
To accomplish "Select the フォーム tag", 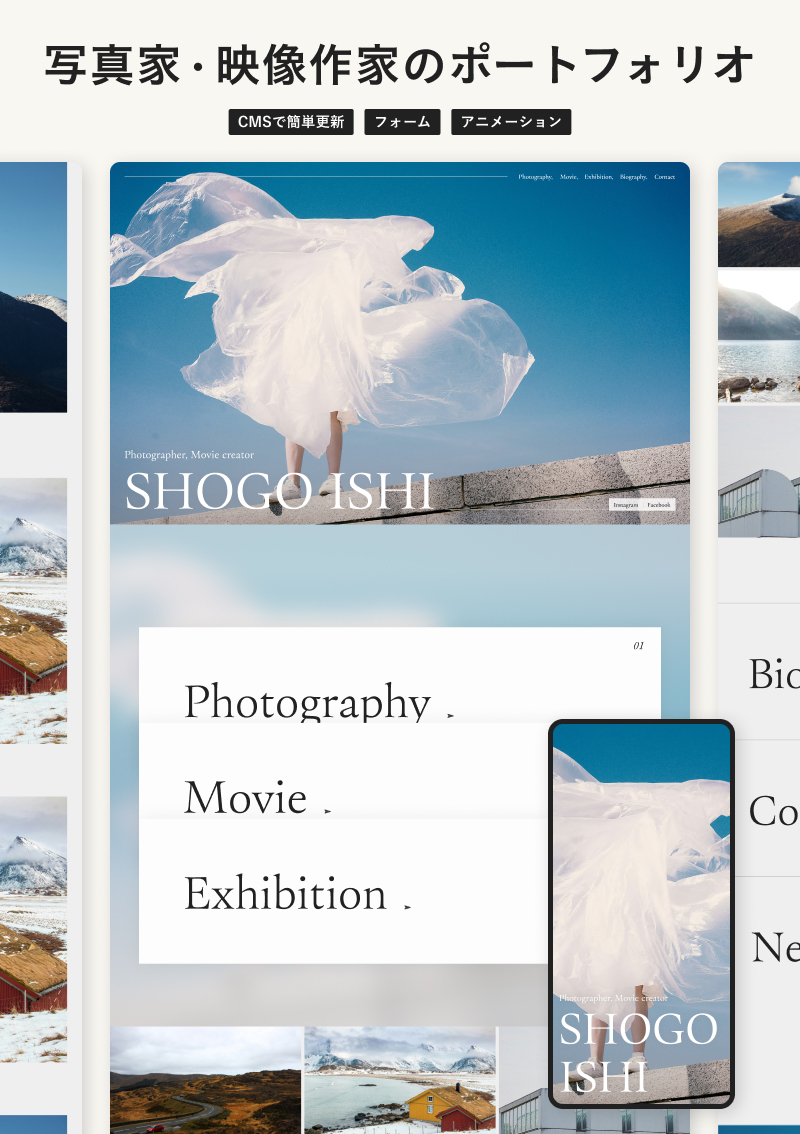I will tap(402, 122).
